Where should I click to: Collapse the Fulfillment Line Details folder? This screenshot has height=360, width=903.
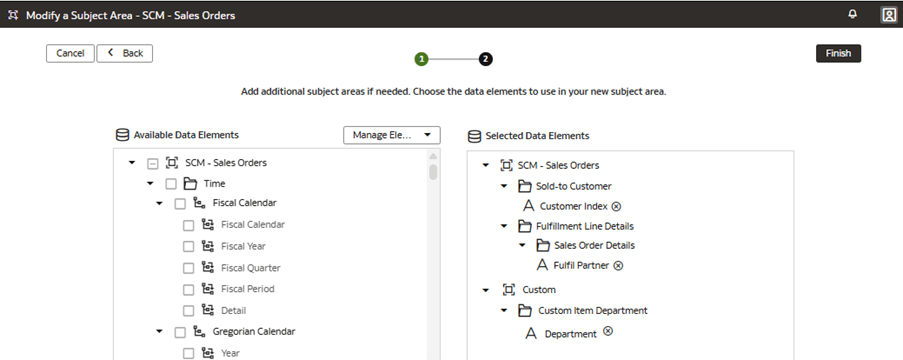coord(504,226)
